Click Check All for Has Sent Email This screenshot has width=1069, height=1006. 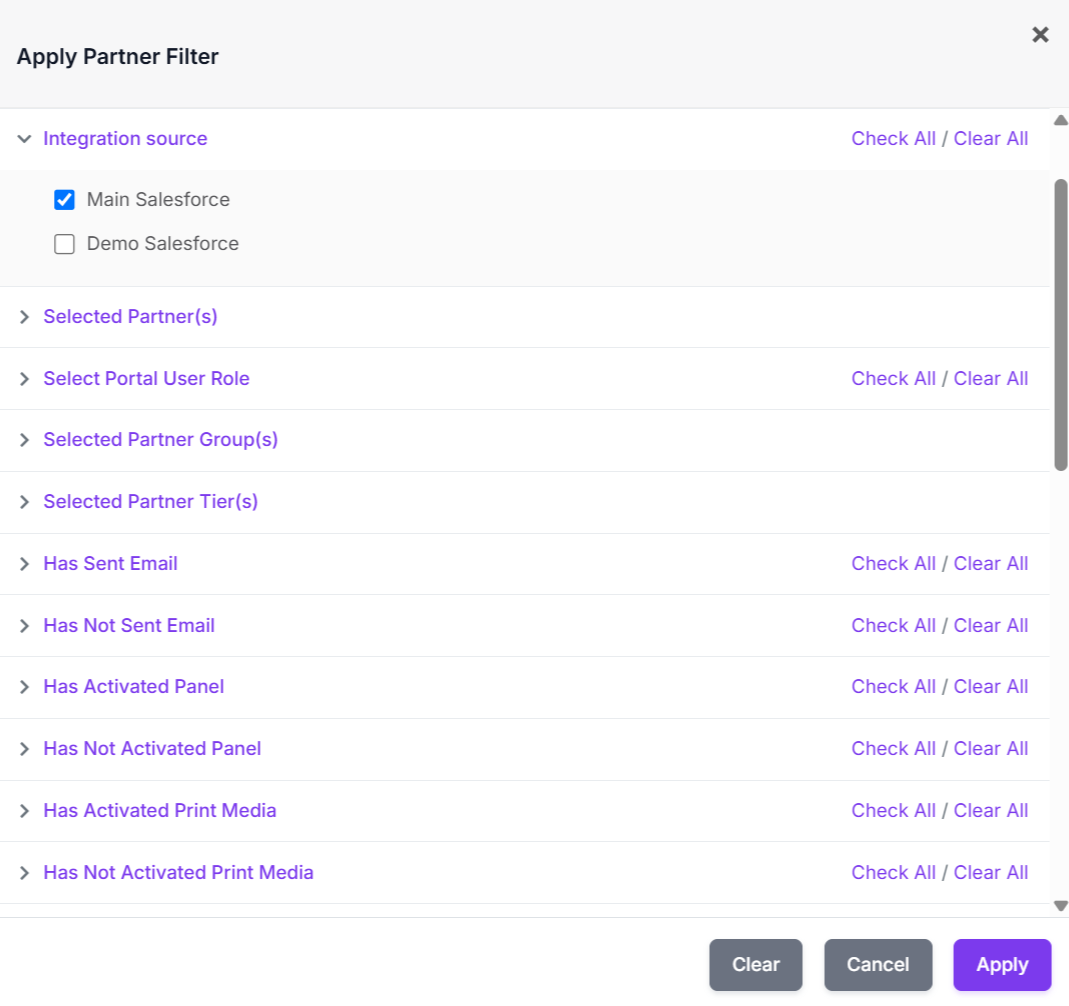click(893, 564)
